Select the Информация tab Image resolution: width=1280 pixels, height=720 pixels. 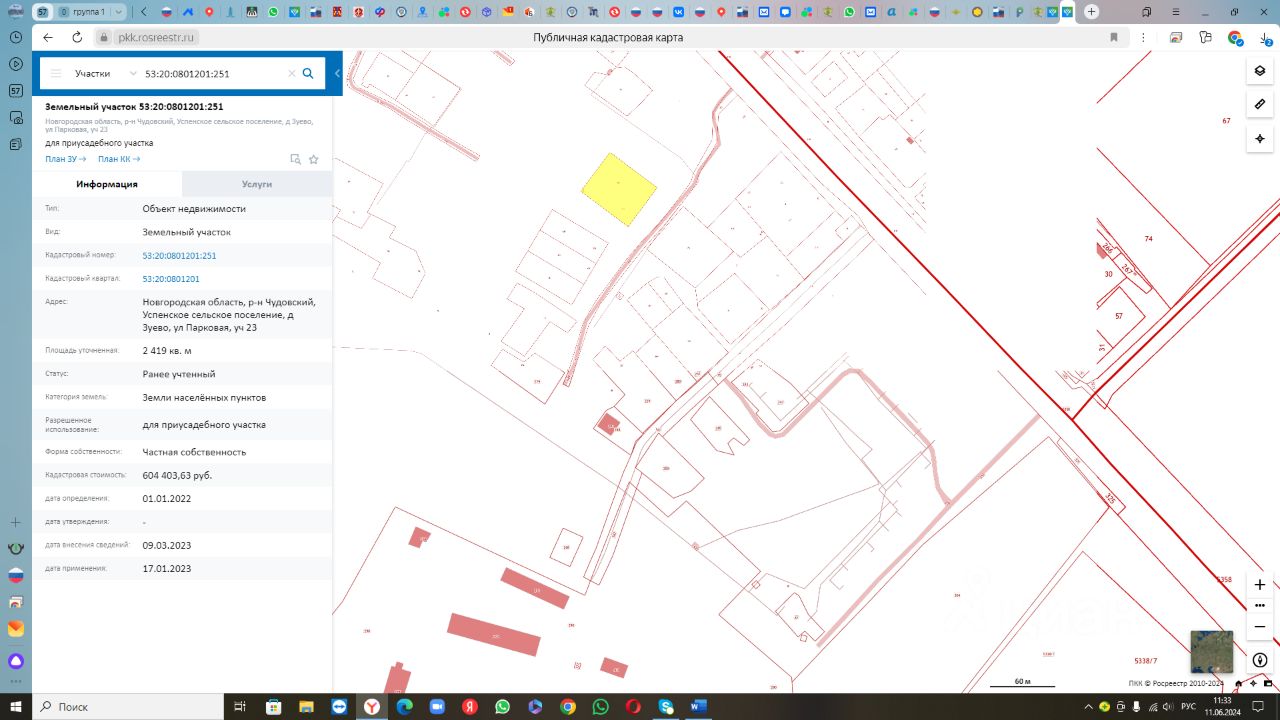107,184
